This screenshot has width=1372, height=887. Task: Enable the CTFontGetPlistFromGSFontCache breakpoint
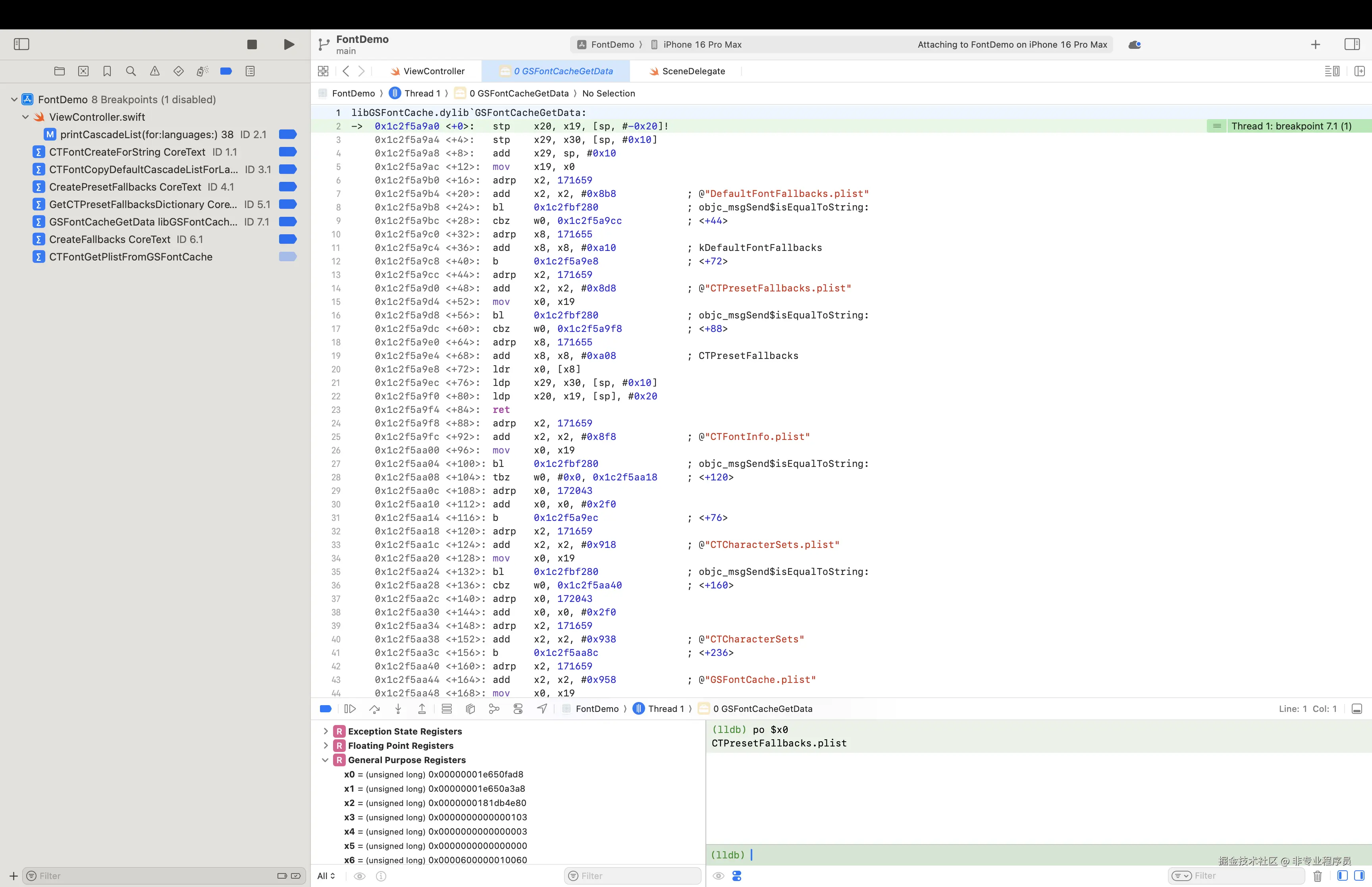click(x=287, y=257)
